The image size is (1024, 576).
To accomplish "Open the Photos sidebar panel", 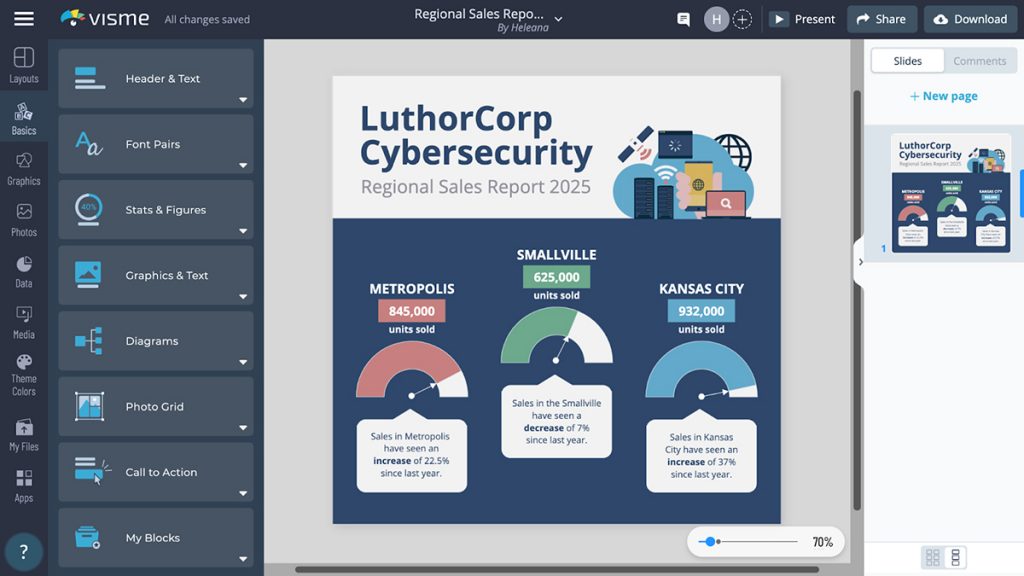I will click(x=24, y=219).
